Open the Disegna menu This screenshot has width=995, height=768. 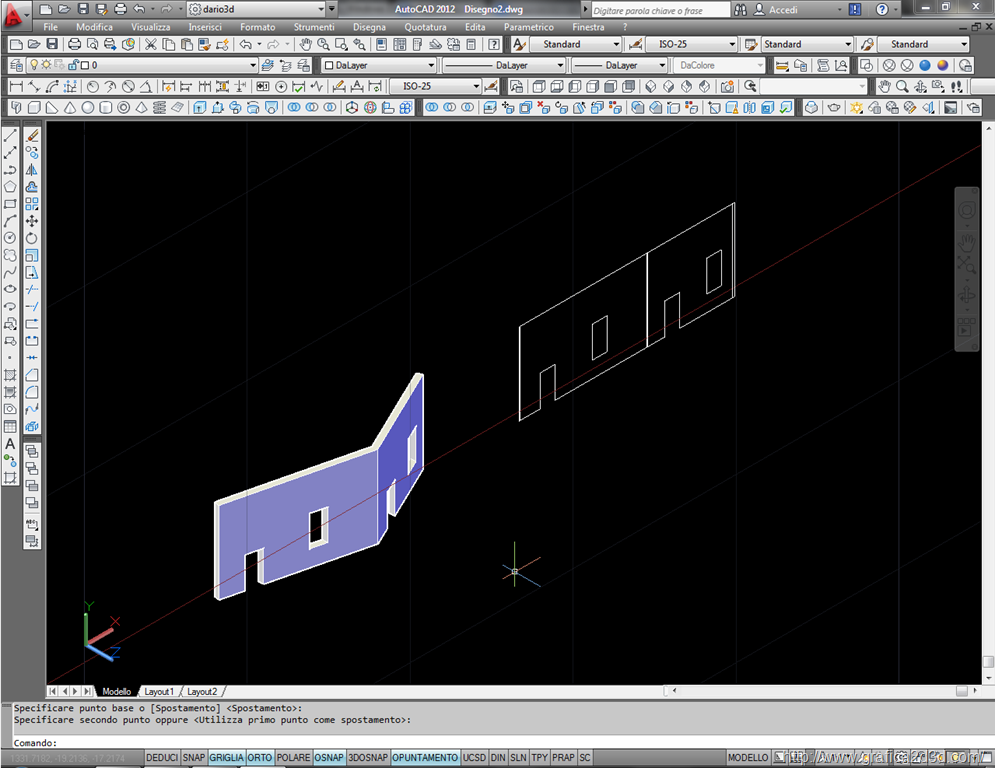[369, 27]
